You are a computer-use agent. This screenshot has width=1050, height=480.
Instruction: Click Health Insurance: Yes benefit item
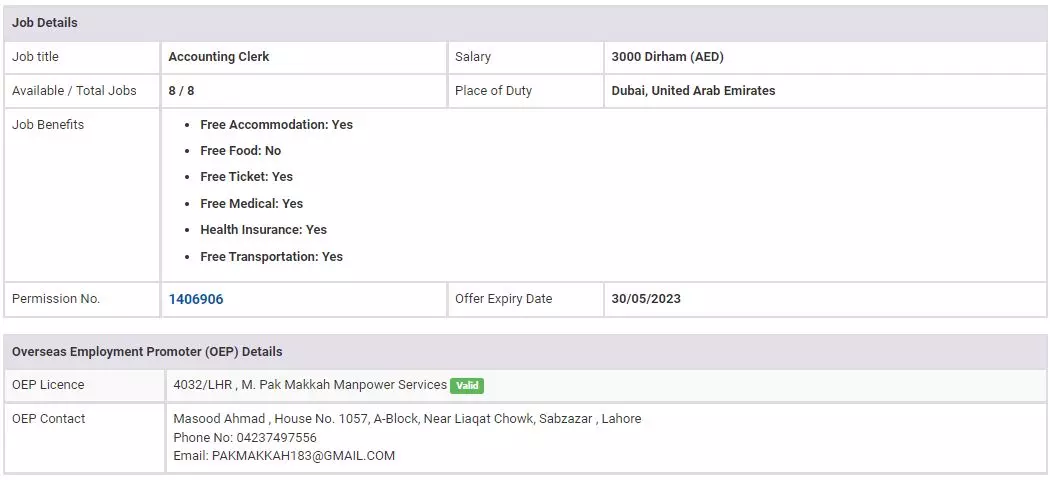(263, 230)
